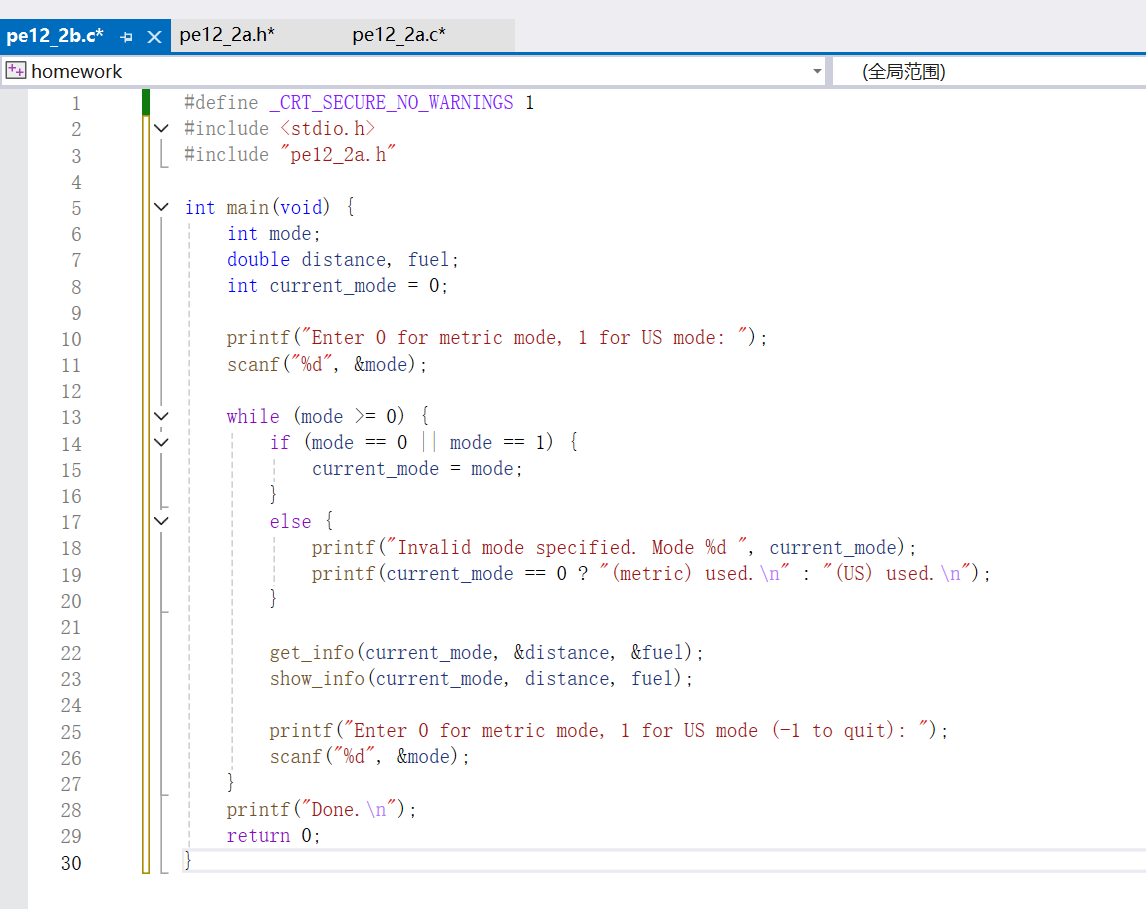The height and width of the screenshot is (909, 1146).
Task: Collapse the else block at line 17
Action: (162, 522)
